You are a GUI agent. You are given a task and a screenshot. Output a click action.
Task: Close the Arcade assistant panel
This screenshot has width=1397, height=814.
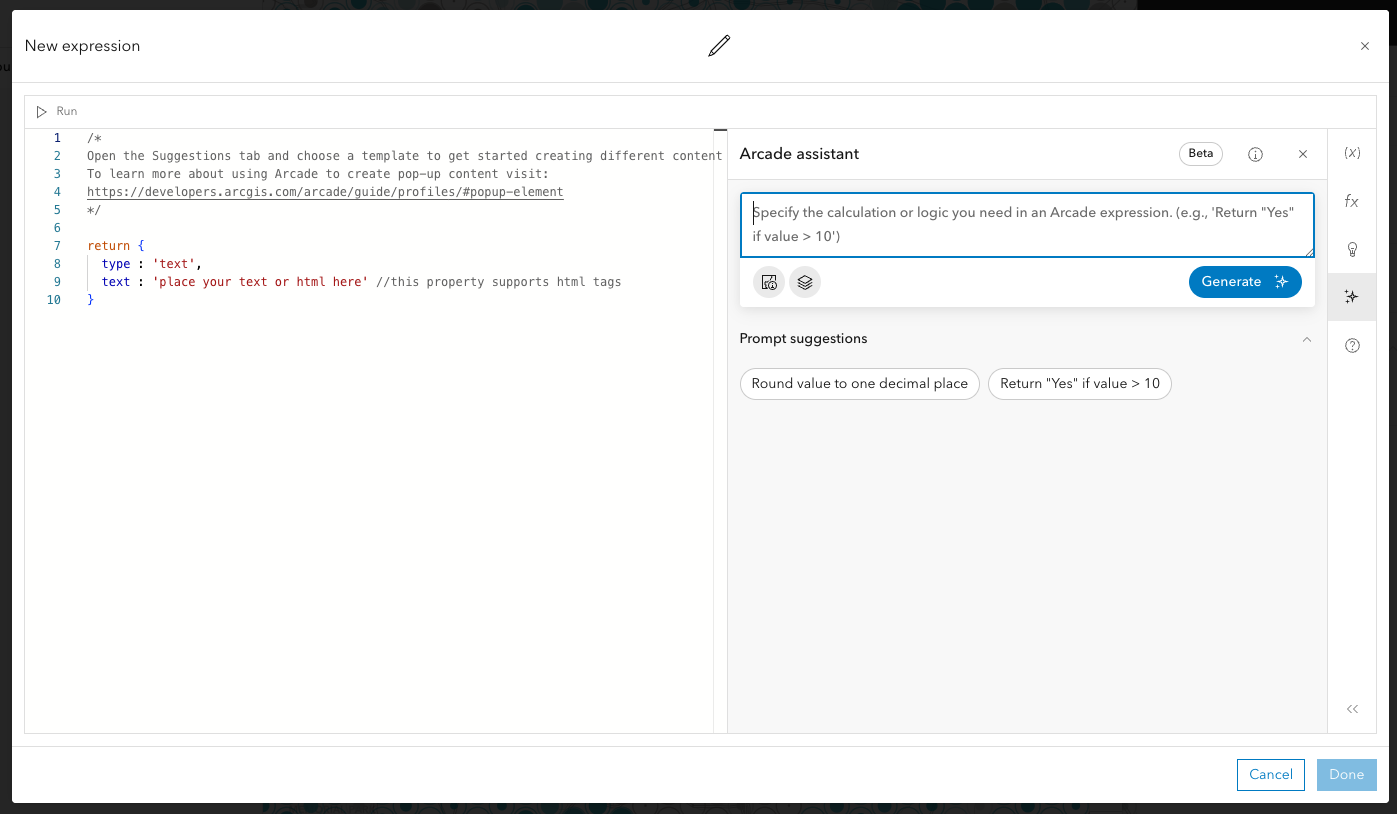(x=1302, y=154)
